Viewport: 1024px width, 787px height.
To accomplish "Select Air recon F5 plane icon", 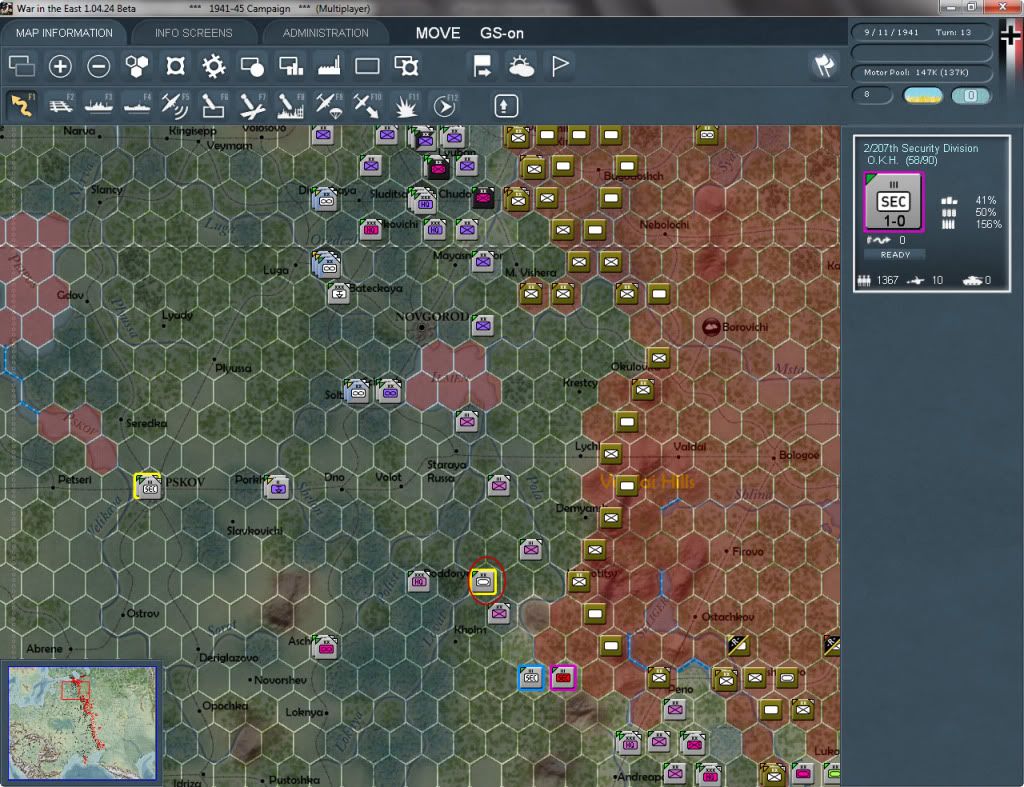I will click(175, 105).
